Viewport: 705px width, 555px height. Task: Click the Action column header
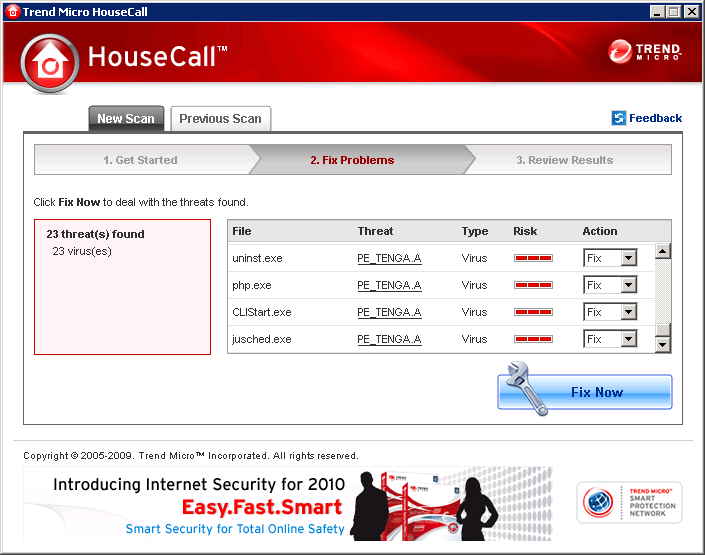click(600, 231)
